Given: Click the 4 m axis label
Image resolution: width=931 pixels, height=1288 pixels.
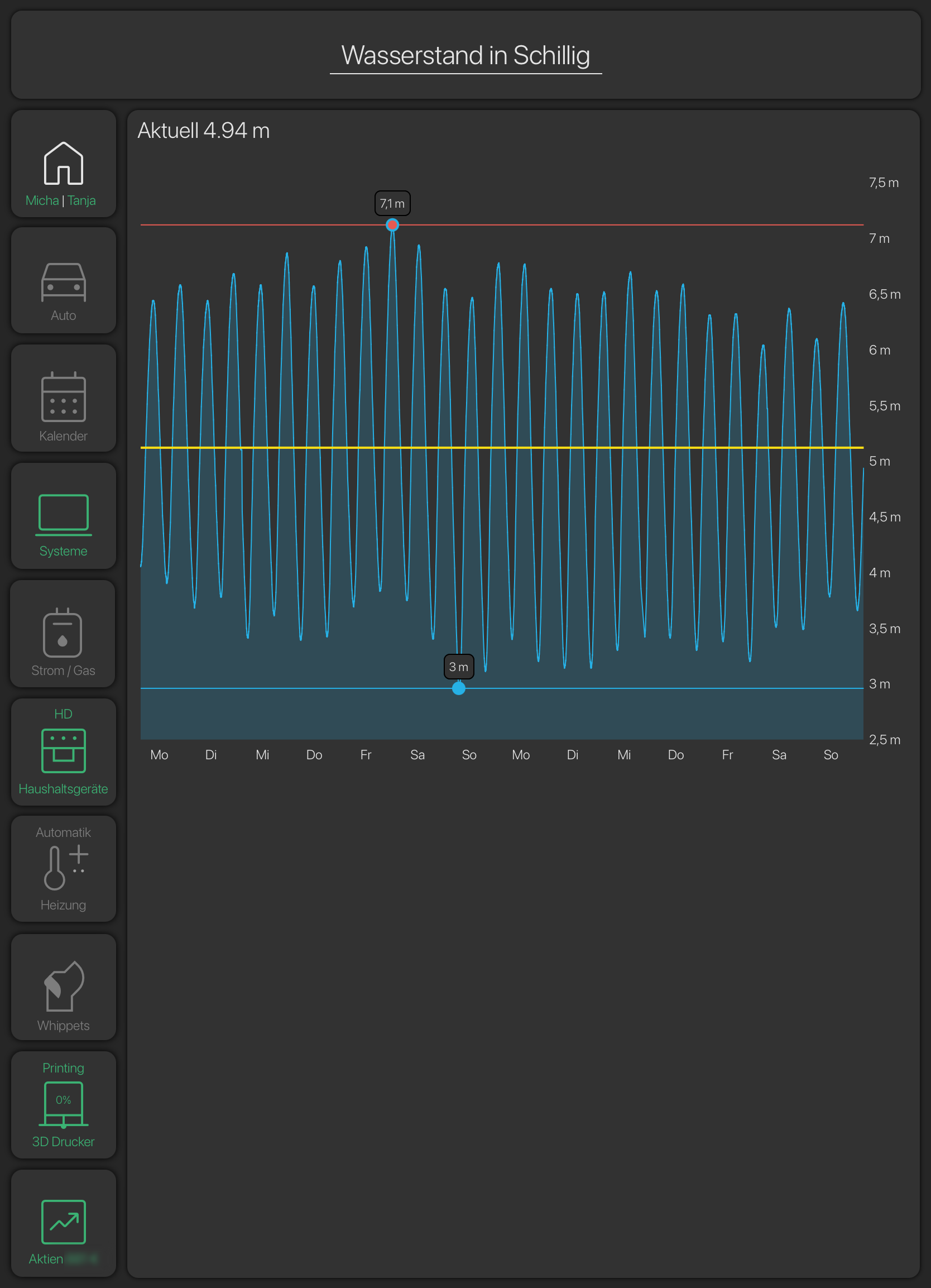Looking at the screenshot, I should point(879,572).
